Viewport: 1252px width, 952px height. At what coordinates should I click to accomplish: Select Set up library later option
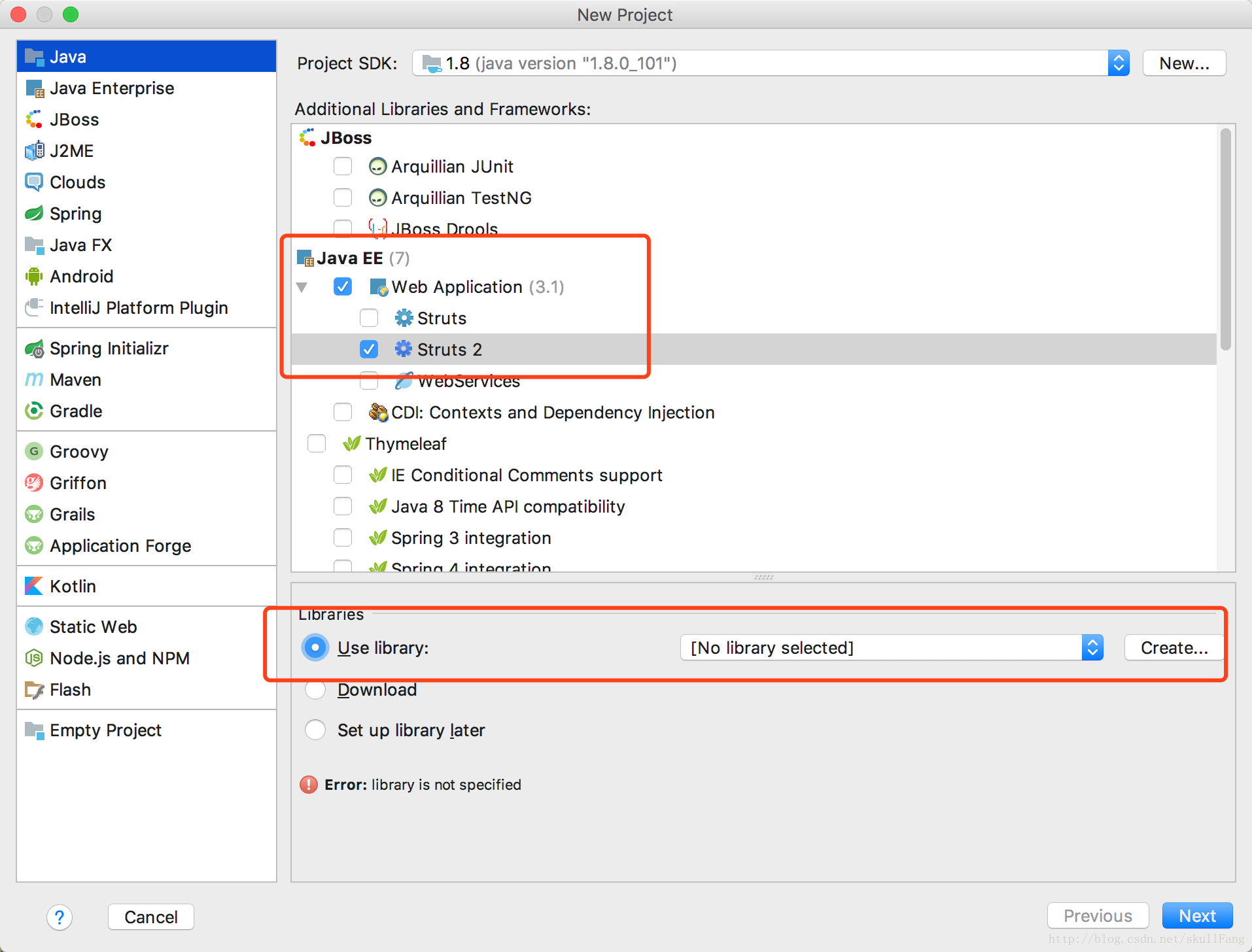tap(315, 730)
